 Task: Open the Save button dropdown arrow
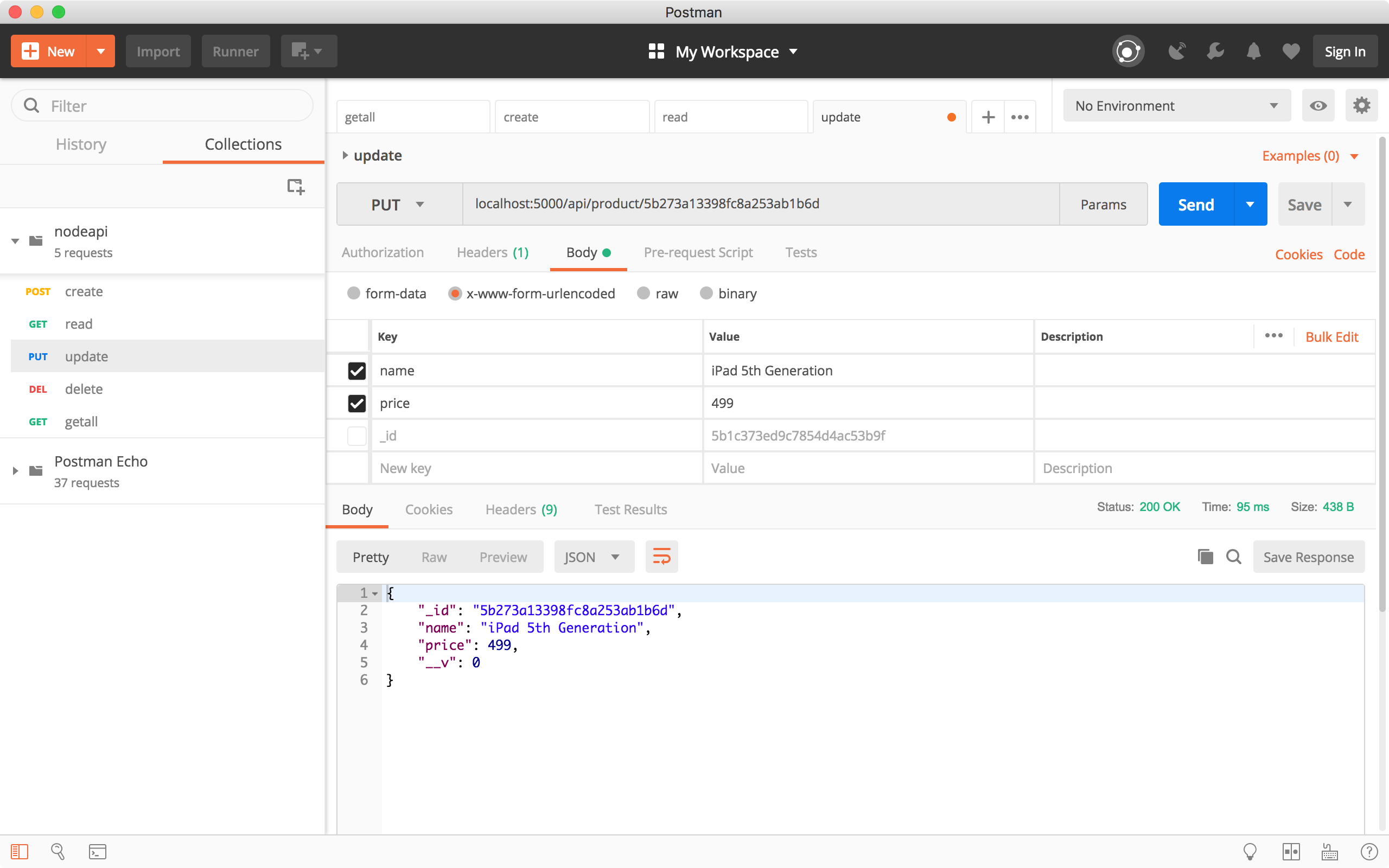coord(1348,205)
